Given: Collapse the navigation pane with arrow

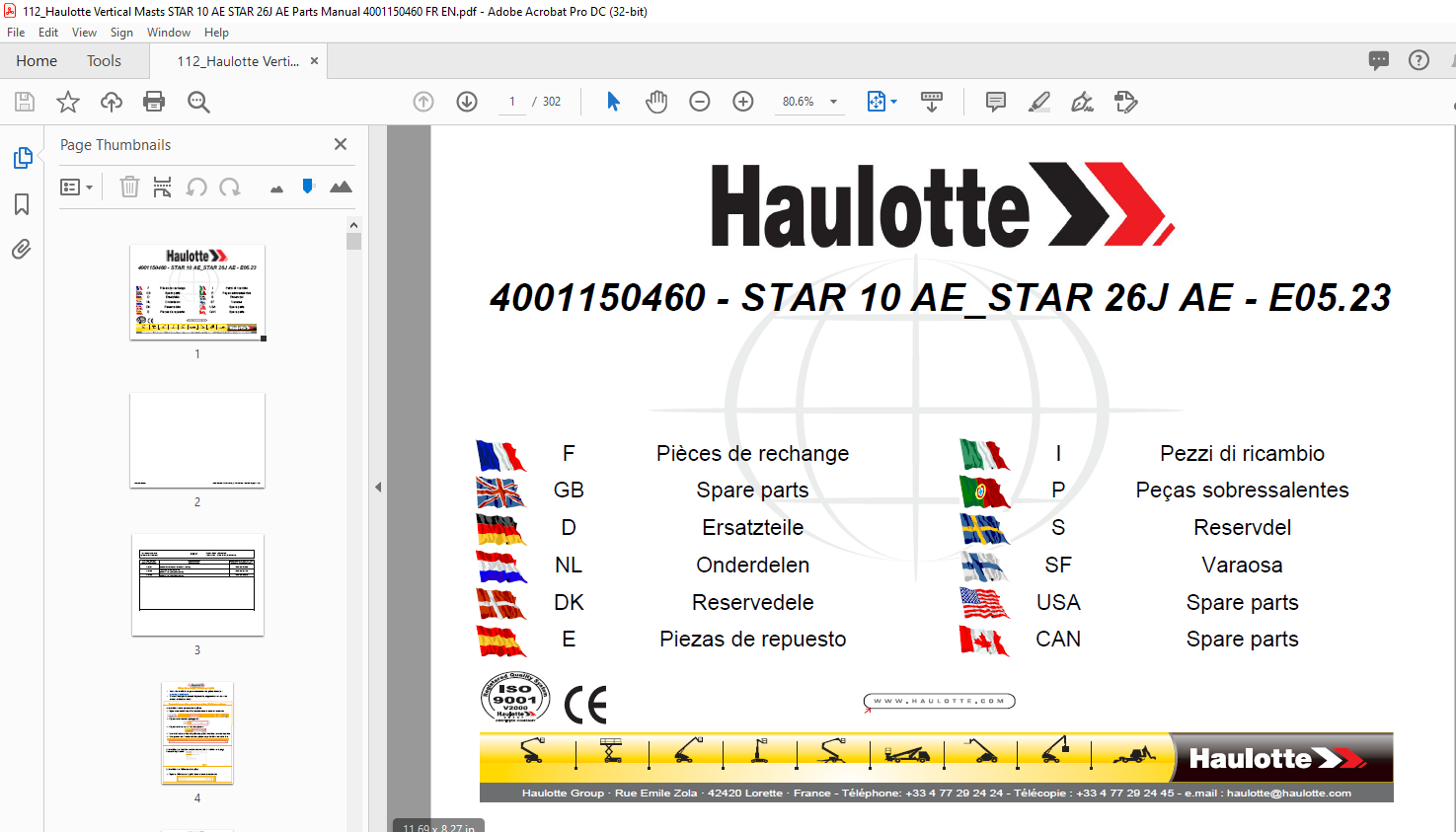Looking at the screenshot, I should 378,487.
